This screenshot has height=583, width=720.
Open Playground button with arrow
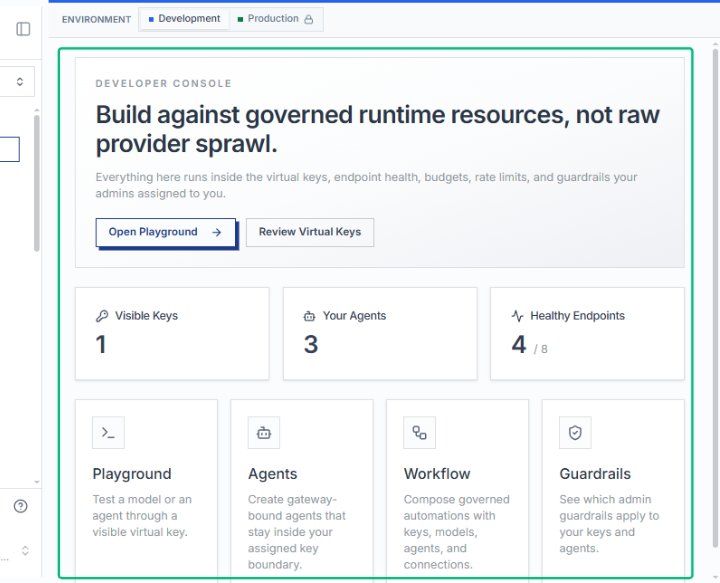[x=166, y=232]
